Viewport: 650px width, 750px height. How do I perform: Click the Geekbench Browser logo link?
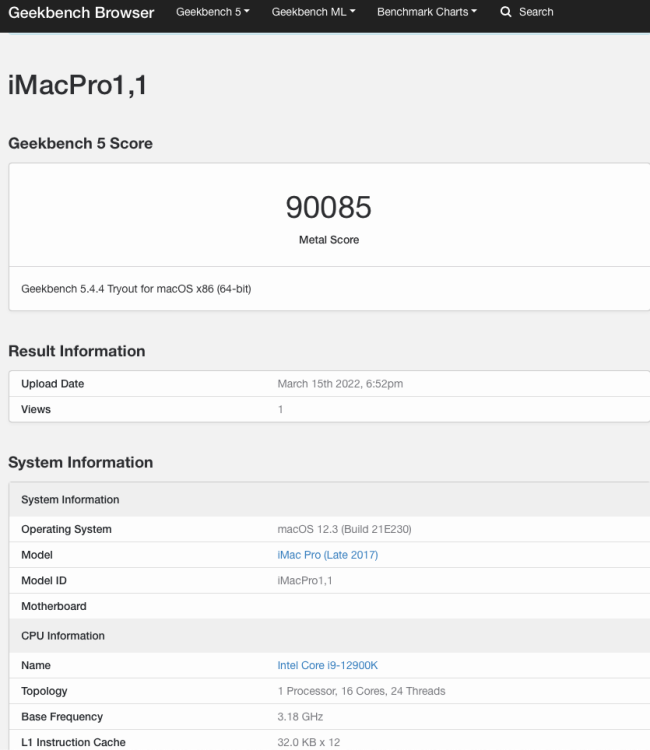coord(81,12)
